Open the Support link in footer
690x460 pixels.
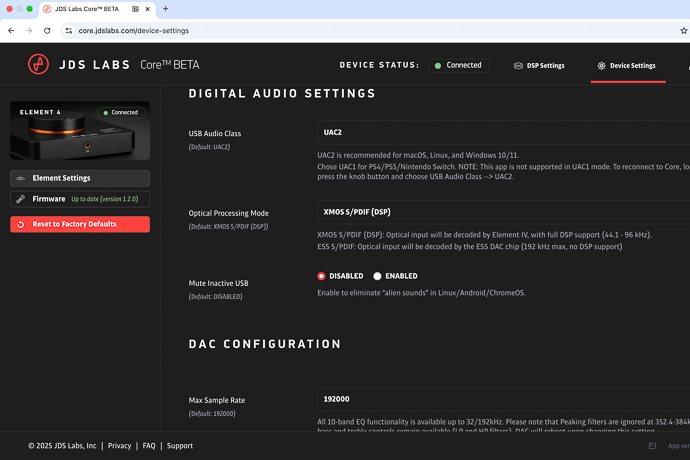pos(180,446)
